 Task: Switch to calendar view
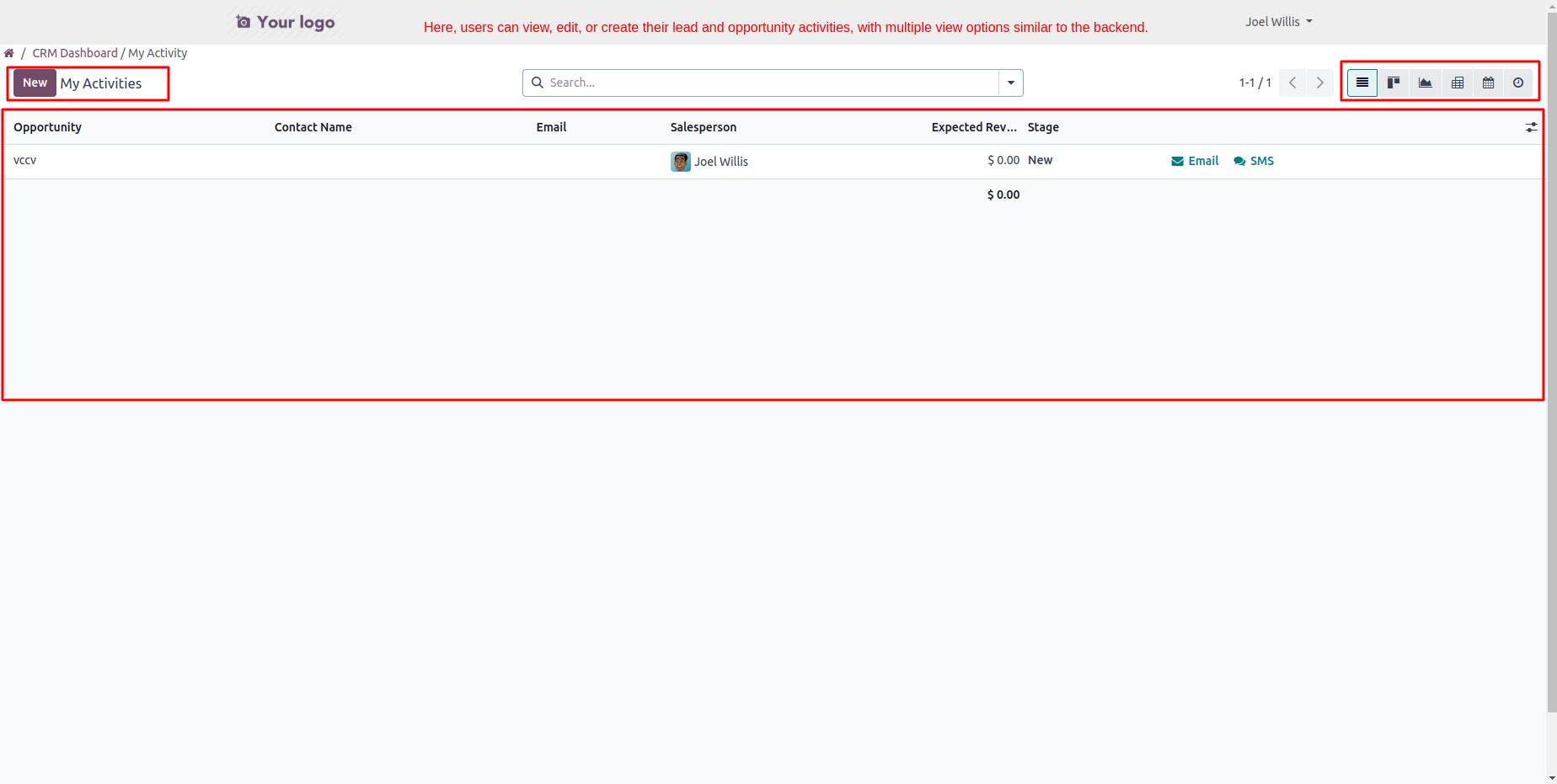click(1488, 83)
